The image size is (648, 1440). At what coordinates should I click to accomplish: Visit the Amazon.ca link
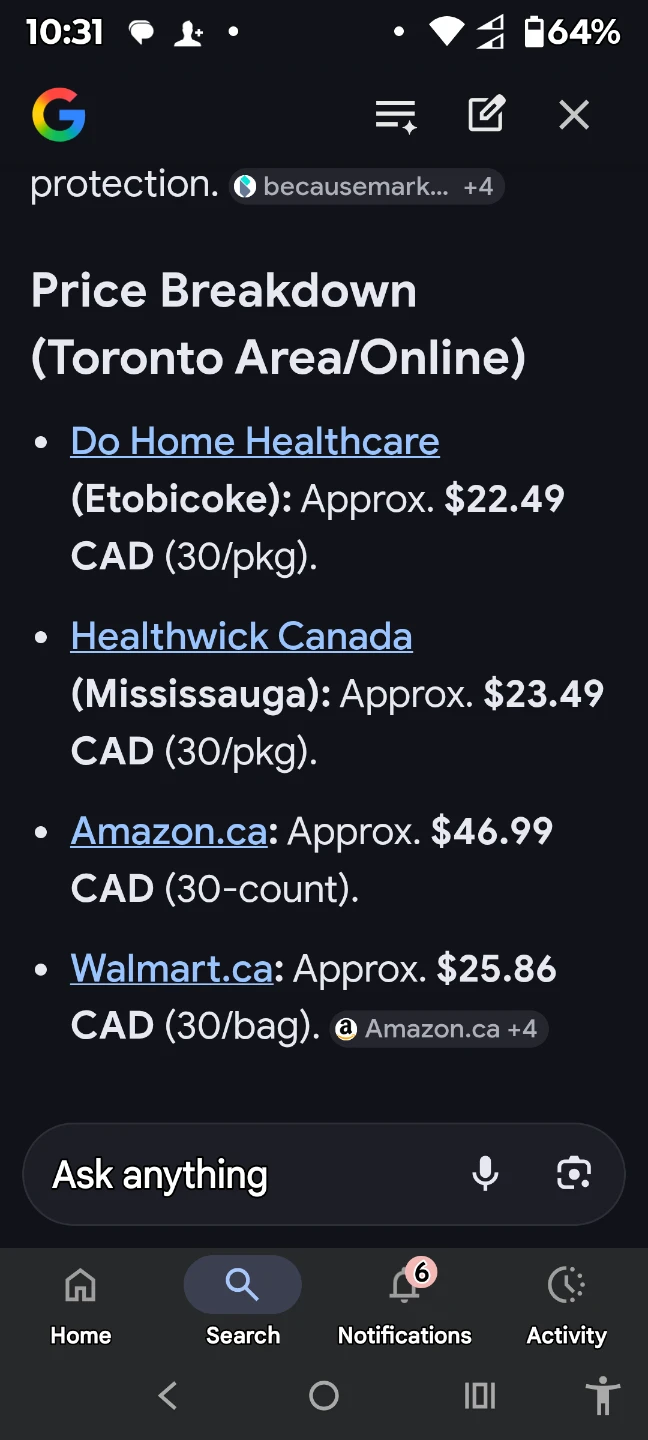coord(169,831)
